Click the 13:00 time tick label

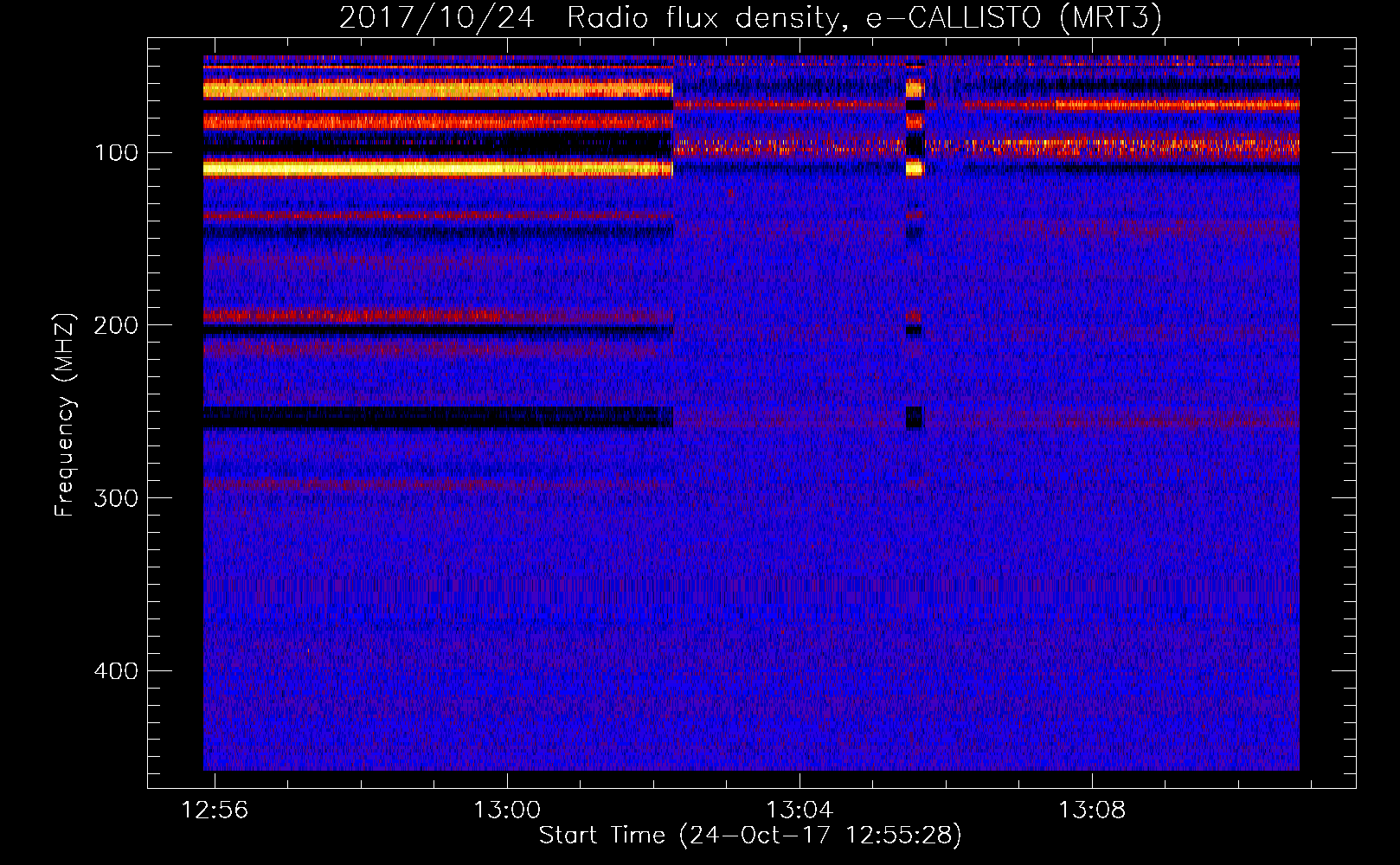point(507,811)
